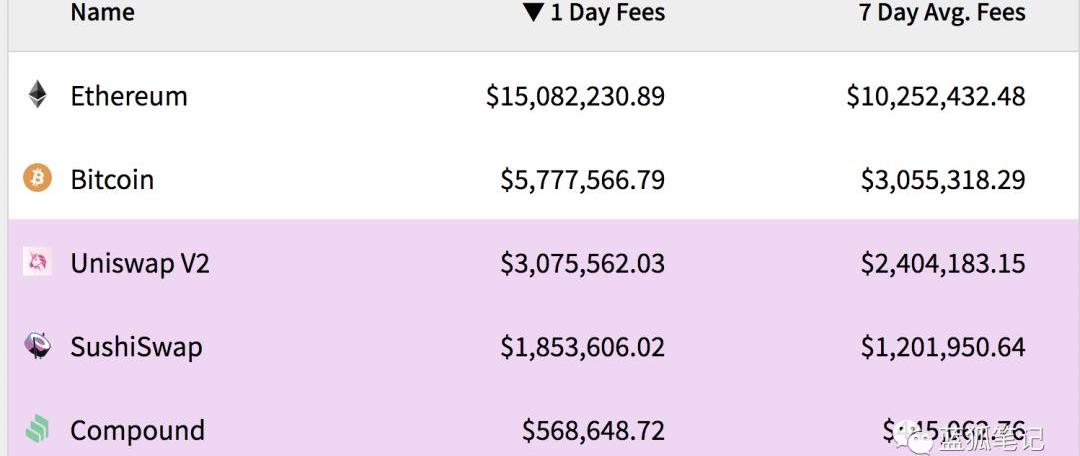Open the Ethereum project link

[x=129, y=96]
